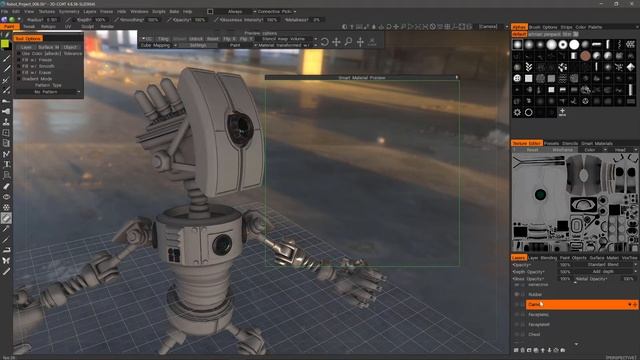Enable Fill w/ Freeze checkbox
The height and width of the screenshot is (360, 640).
[x=18, y=60]
